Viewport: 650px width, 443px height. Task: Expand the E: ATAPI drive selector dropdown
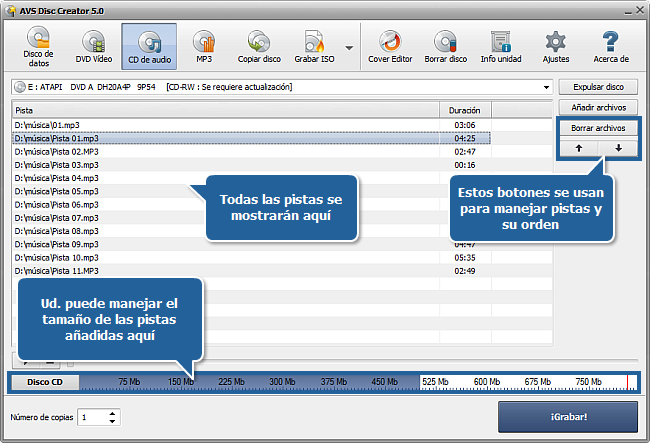[x=546, y=87]
